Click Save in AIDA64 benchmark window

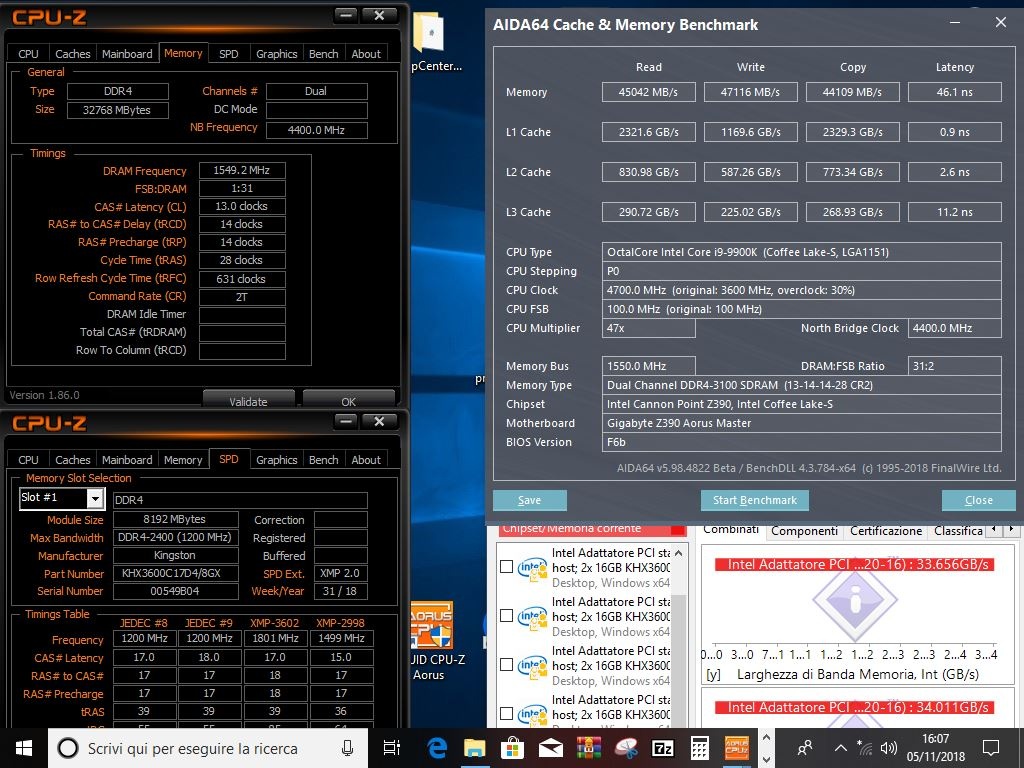(x=530, y=500)
